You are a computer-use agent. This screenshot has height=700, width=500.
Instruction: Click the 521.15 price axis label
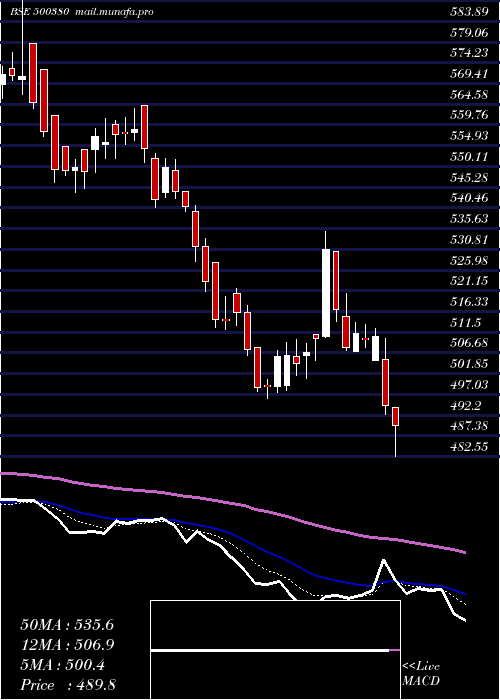click(x=468, y=281)
